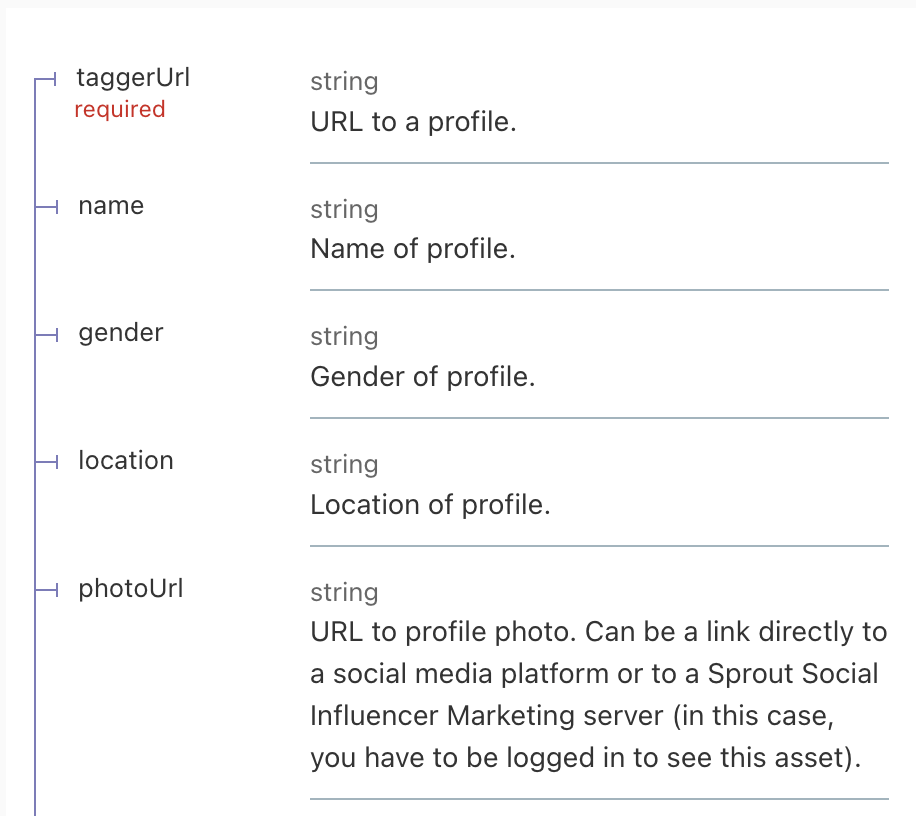Click the 'Gender of profile.' description text
916x816 pixels.
pyautogui.click(x=423, y=377)
